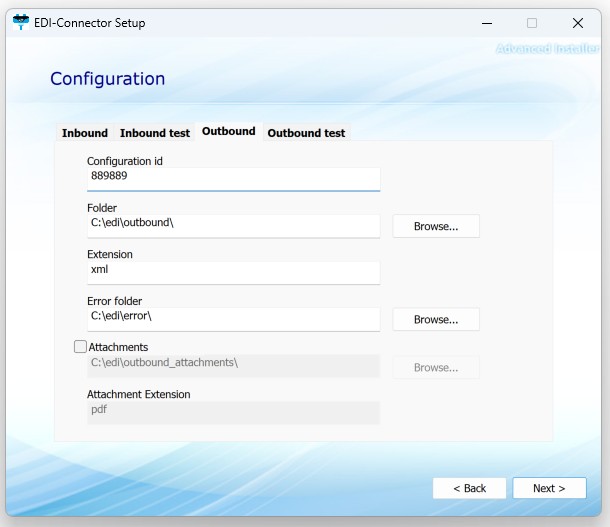Minimize the EDI-Connector Setup window
The width and height of the screenshot is (610, 527).
pos(485,23)
